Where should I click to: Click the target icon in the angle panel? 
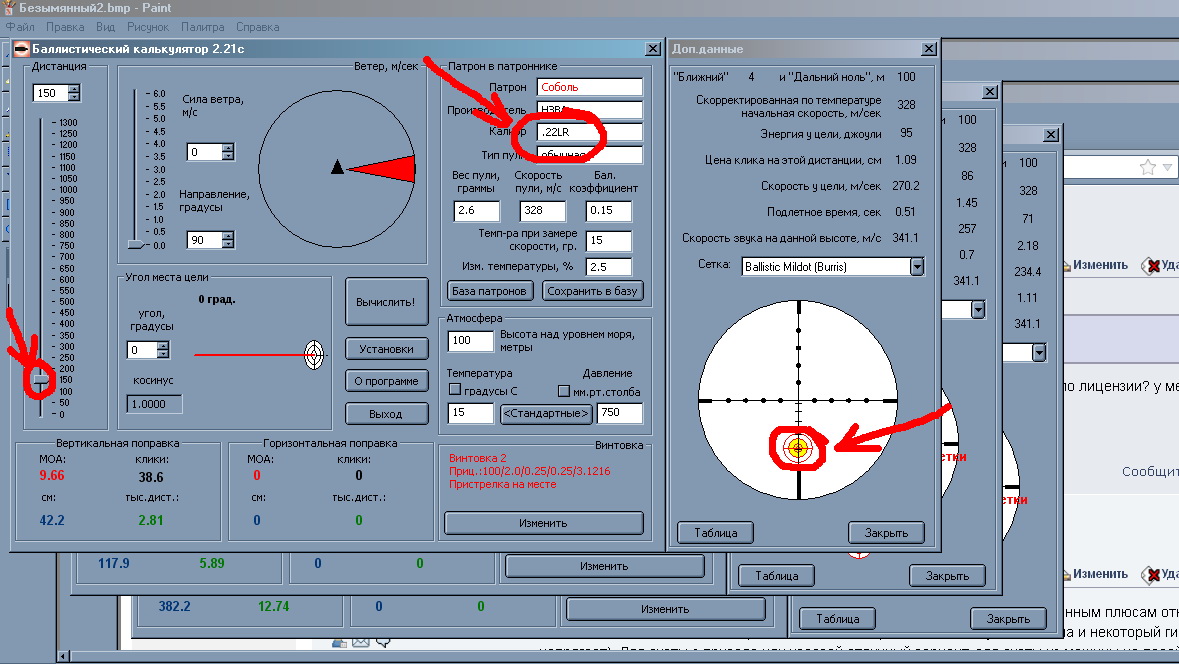(x=314, y=353)
